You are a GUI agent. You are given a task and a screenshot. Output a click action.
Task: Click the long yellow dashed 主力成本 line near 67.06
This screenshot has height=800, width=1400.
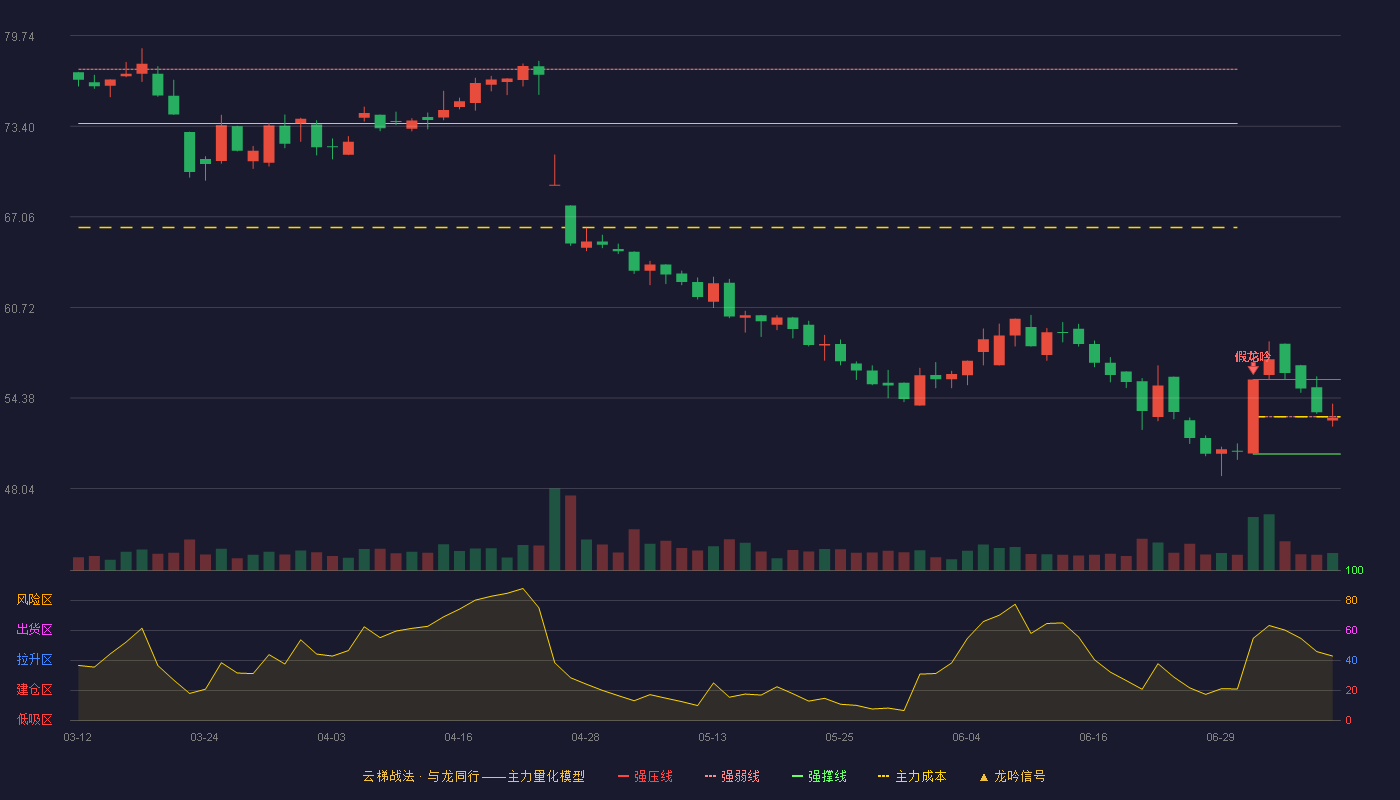(x=657, y=228)
